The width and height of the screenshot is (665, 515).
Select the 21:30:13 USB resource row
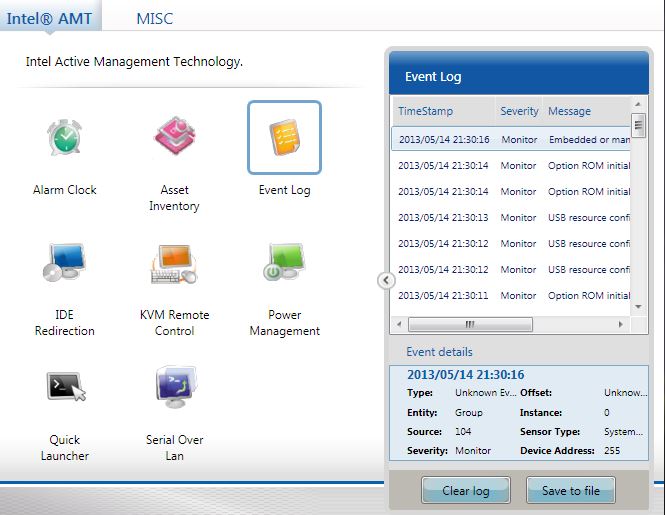[x=511, y=217]
